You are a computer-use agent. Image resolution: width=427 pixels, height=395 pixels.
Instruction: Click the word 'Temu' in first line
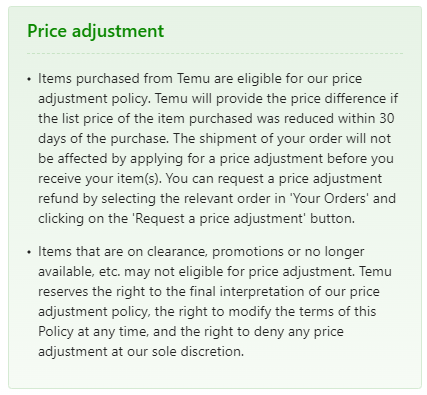(x=193, y=79)
